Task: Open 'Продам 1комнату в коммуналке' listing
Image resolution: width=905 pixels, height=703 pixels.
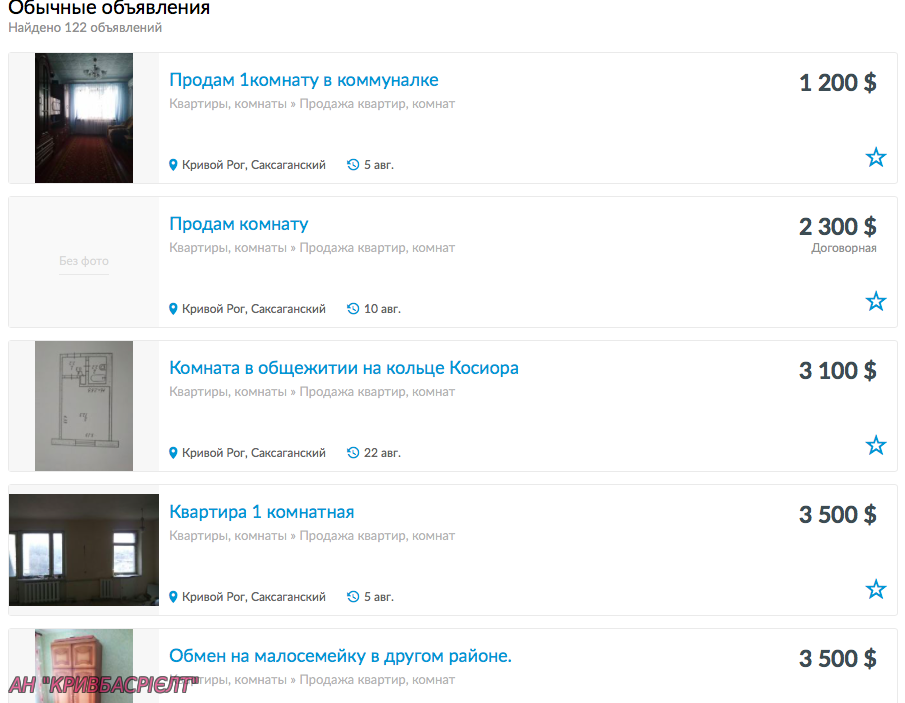Action: click(304, 80)
